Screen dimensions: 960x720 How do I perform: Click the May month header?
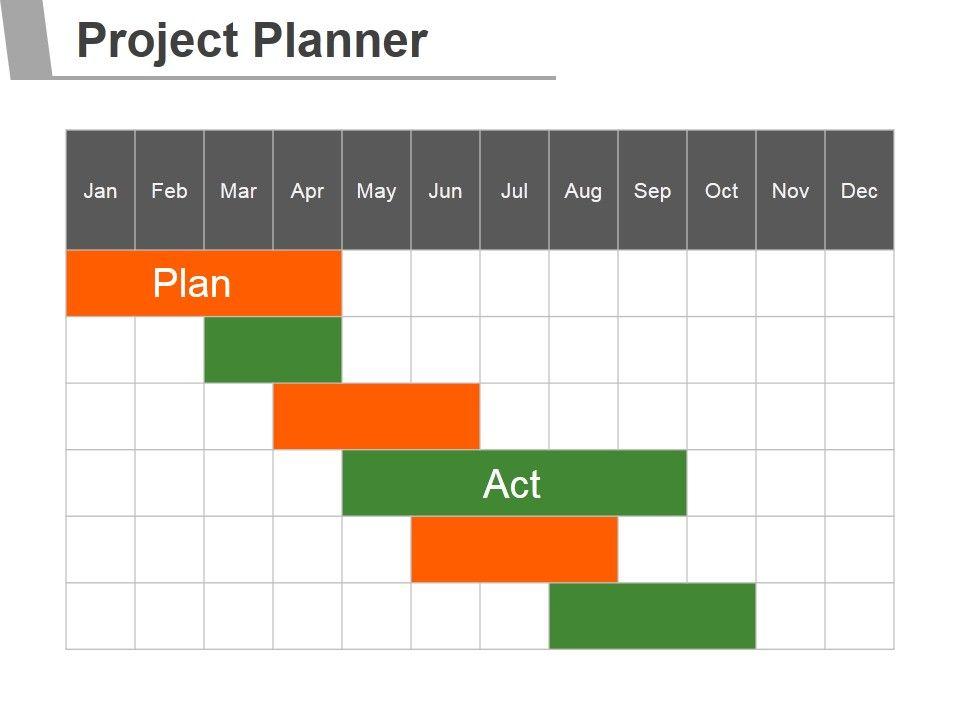coord(376,190)
